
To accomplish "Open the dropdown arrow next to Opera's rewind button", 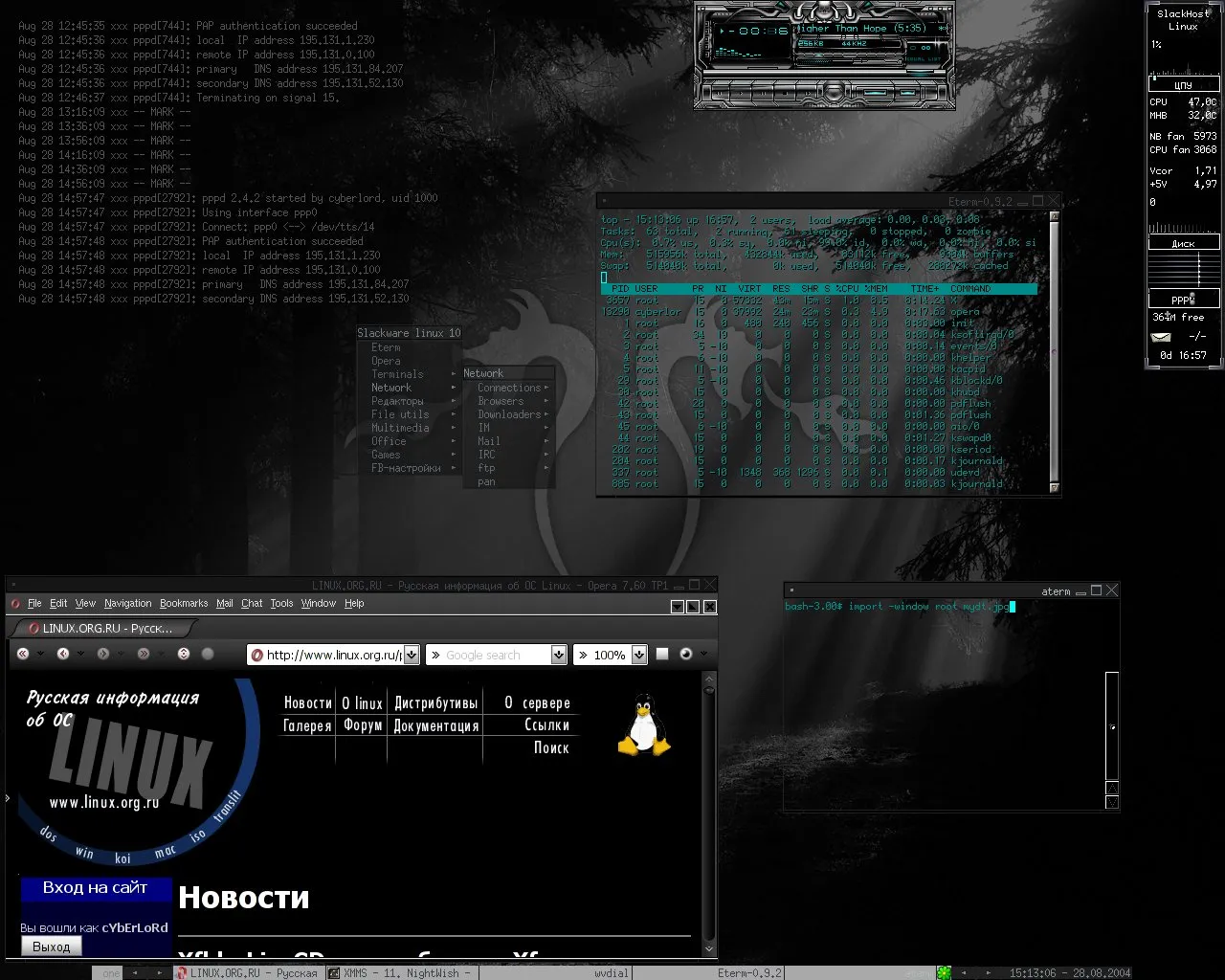I will (40, 654).
